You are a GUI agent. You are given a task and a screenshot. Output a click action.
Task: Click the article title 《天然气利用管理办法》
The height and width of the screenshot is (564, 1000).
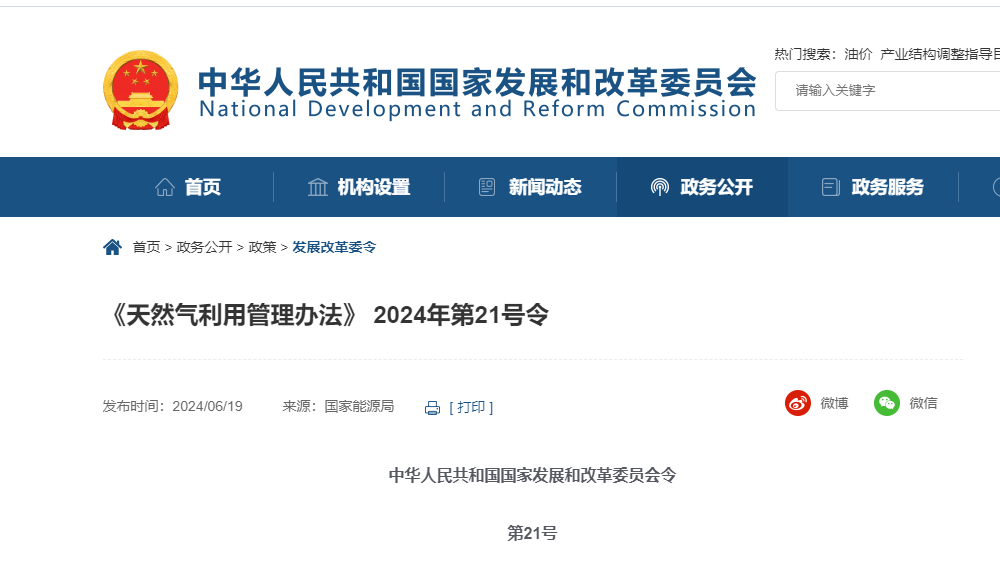(x=233, y=315)
